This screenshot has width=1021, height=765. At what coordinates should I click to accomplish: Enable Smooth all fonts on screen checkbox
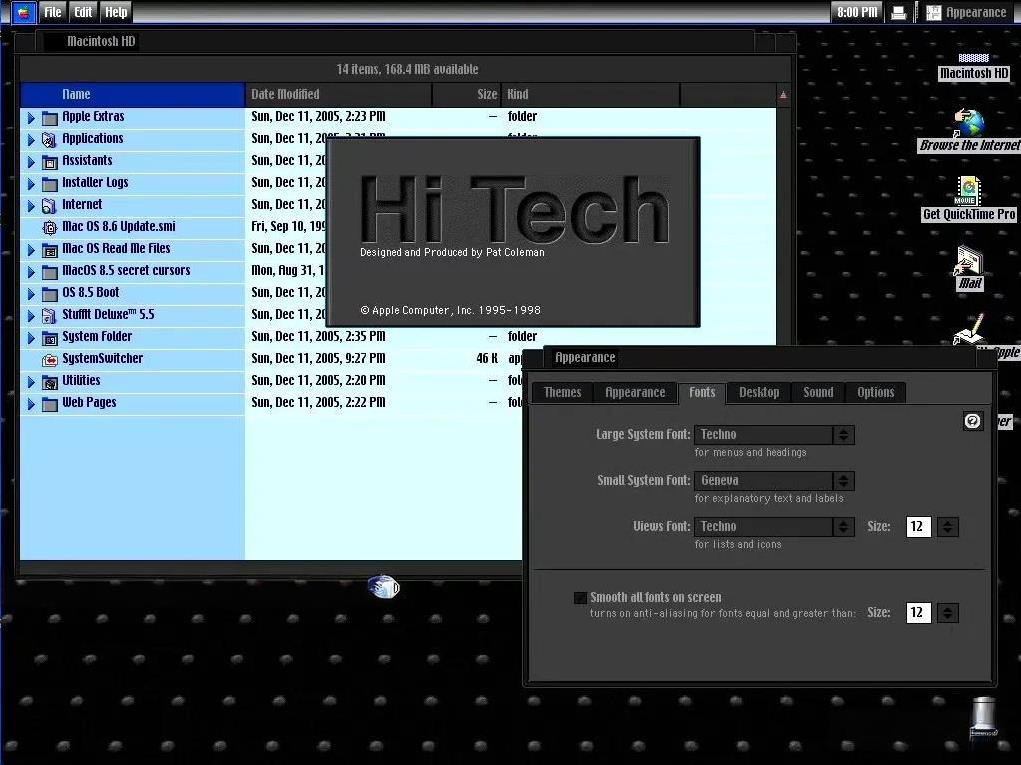click(x=580, y=598)
